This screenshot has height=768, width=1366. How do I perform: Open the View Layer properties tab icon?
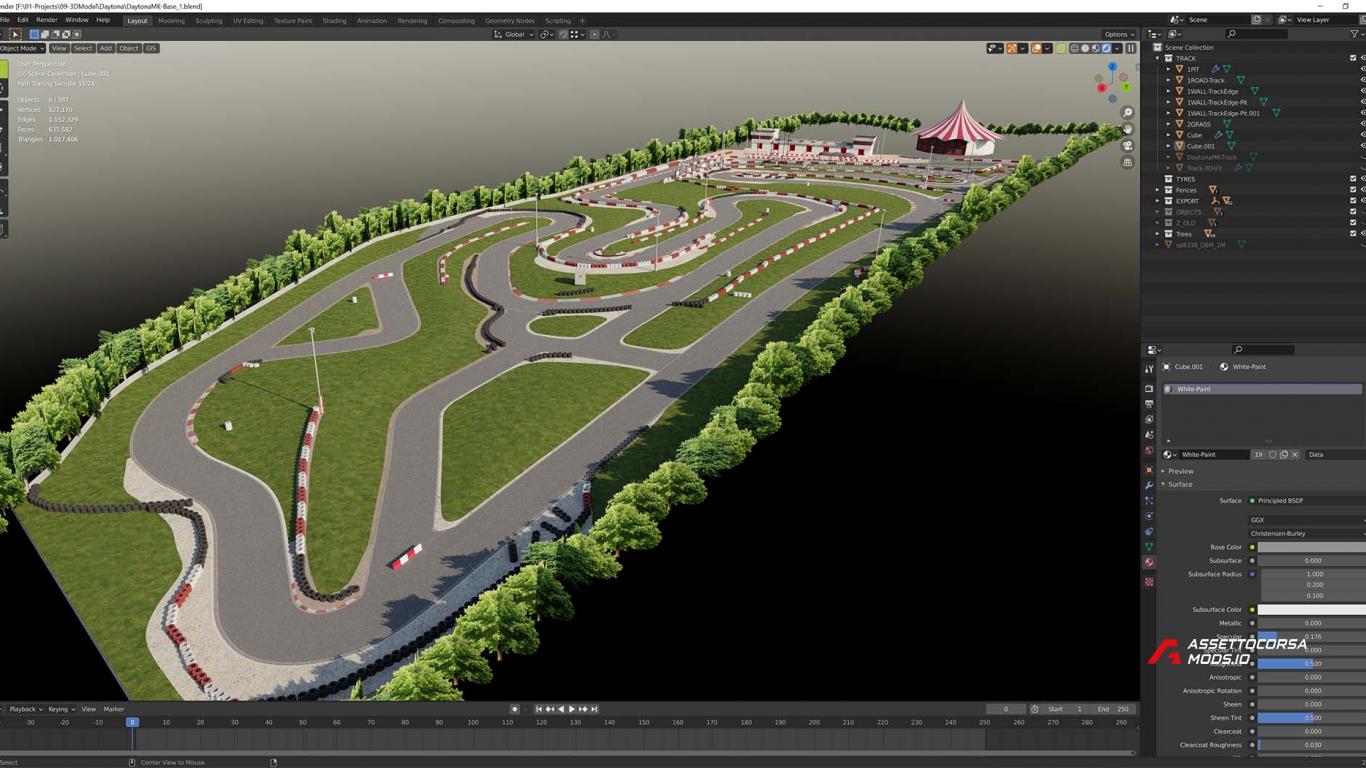tap(1149, 419)
